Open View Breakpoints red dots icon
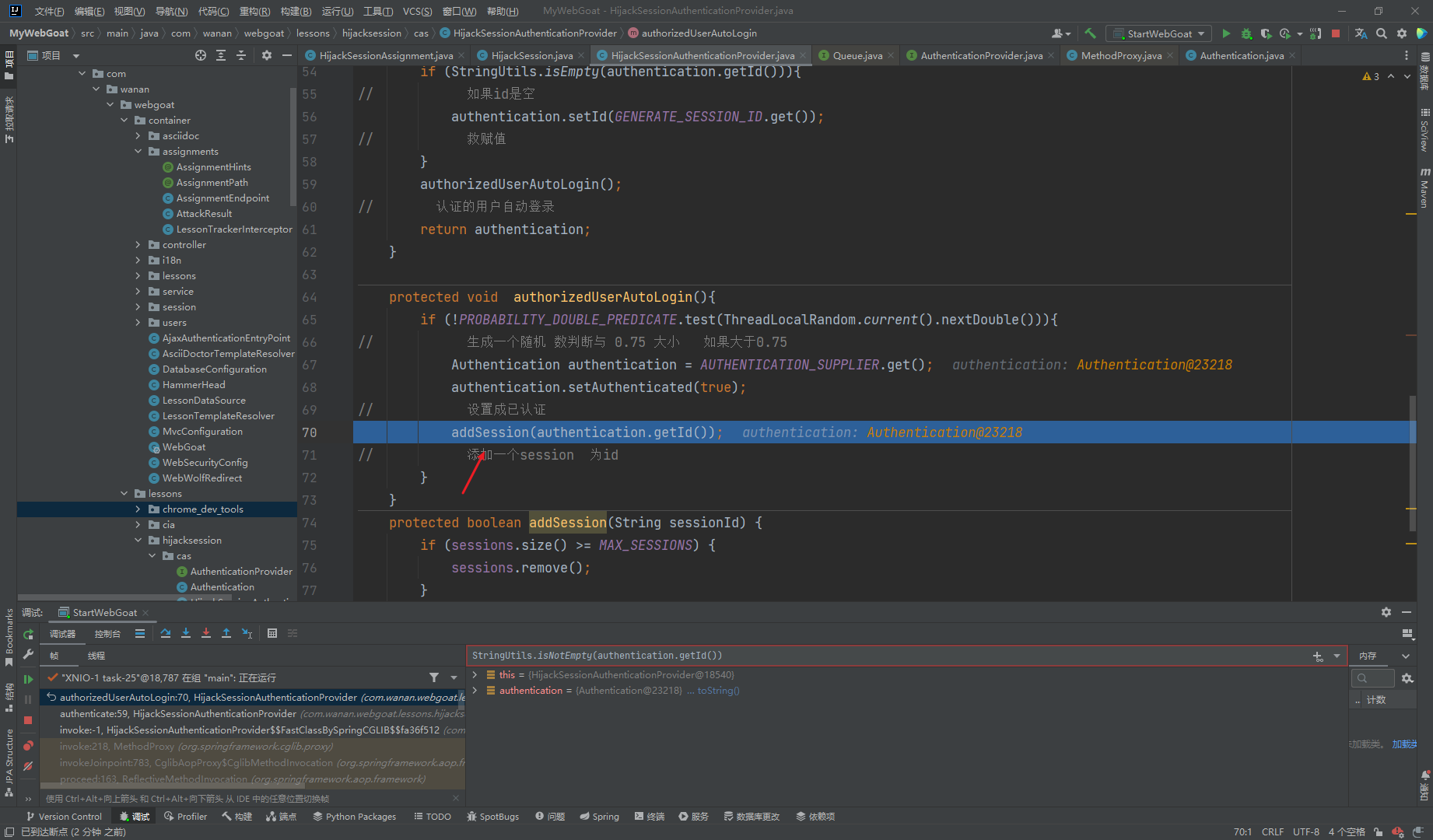1433x840 pixels. (x=29, y=745)
